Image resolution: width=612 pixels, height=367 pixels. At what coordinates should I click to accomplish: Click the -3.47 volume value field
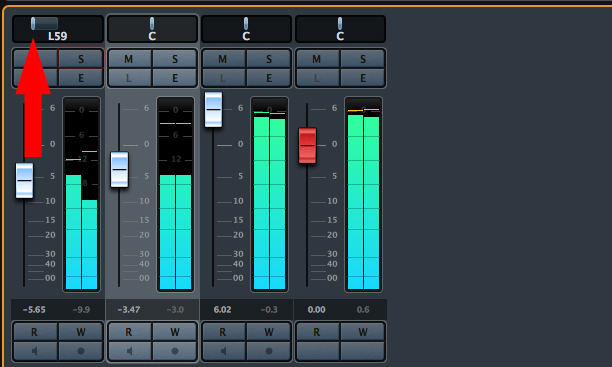pos(129,310)
